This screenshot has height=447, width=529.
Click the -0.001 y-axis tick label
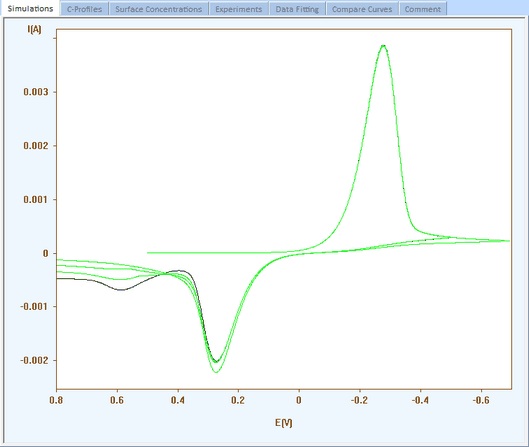pyautogui.click(x=34, y=307)
